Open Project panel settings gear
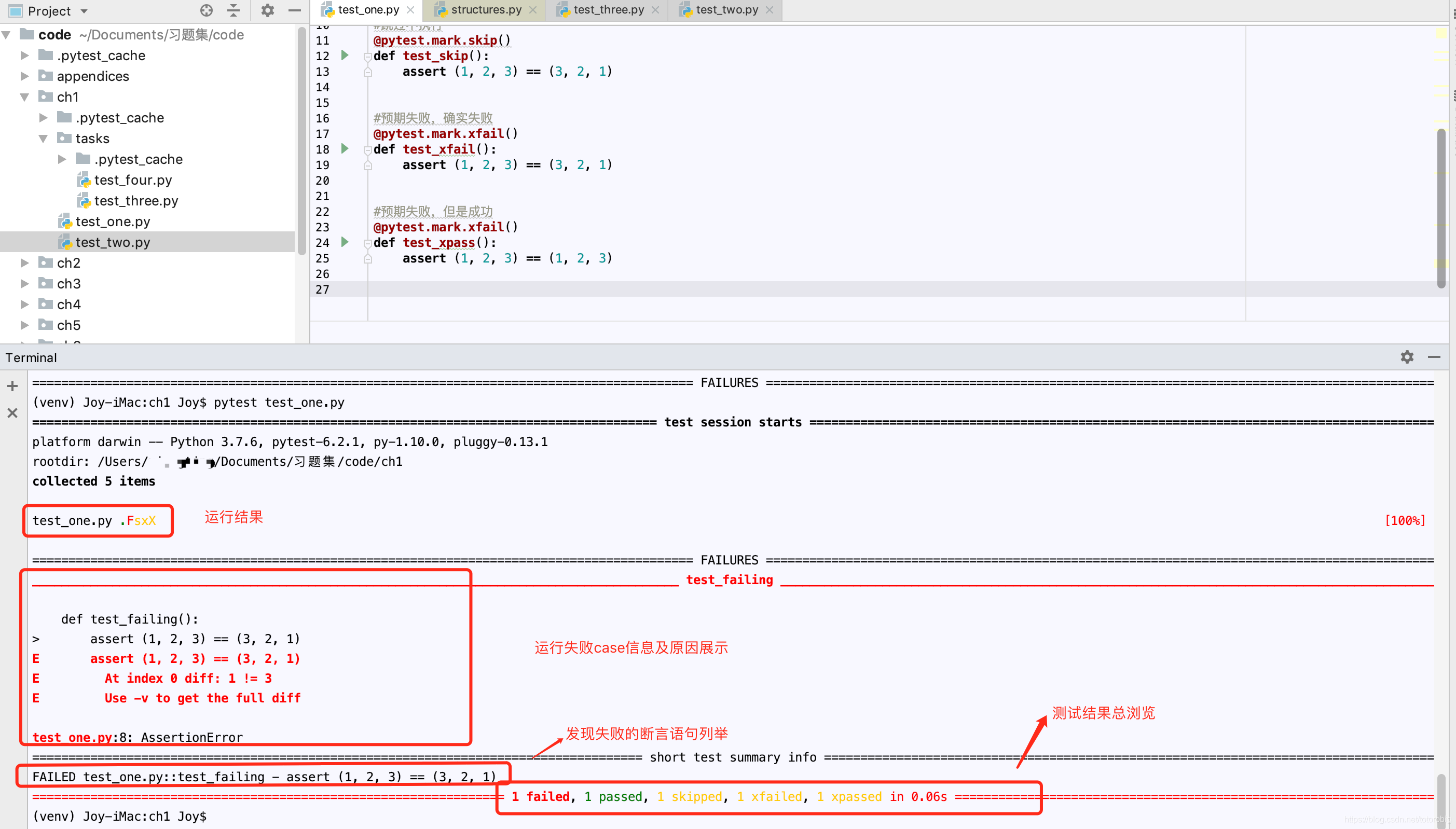The image size is (1456, 829). tap(268, 10)
